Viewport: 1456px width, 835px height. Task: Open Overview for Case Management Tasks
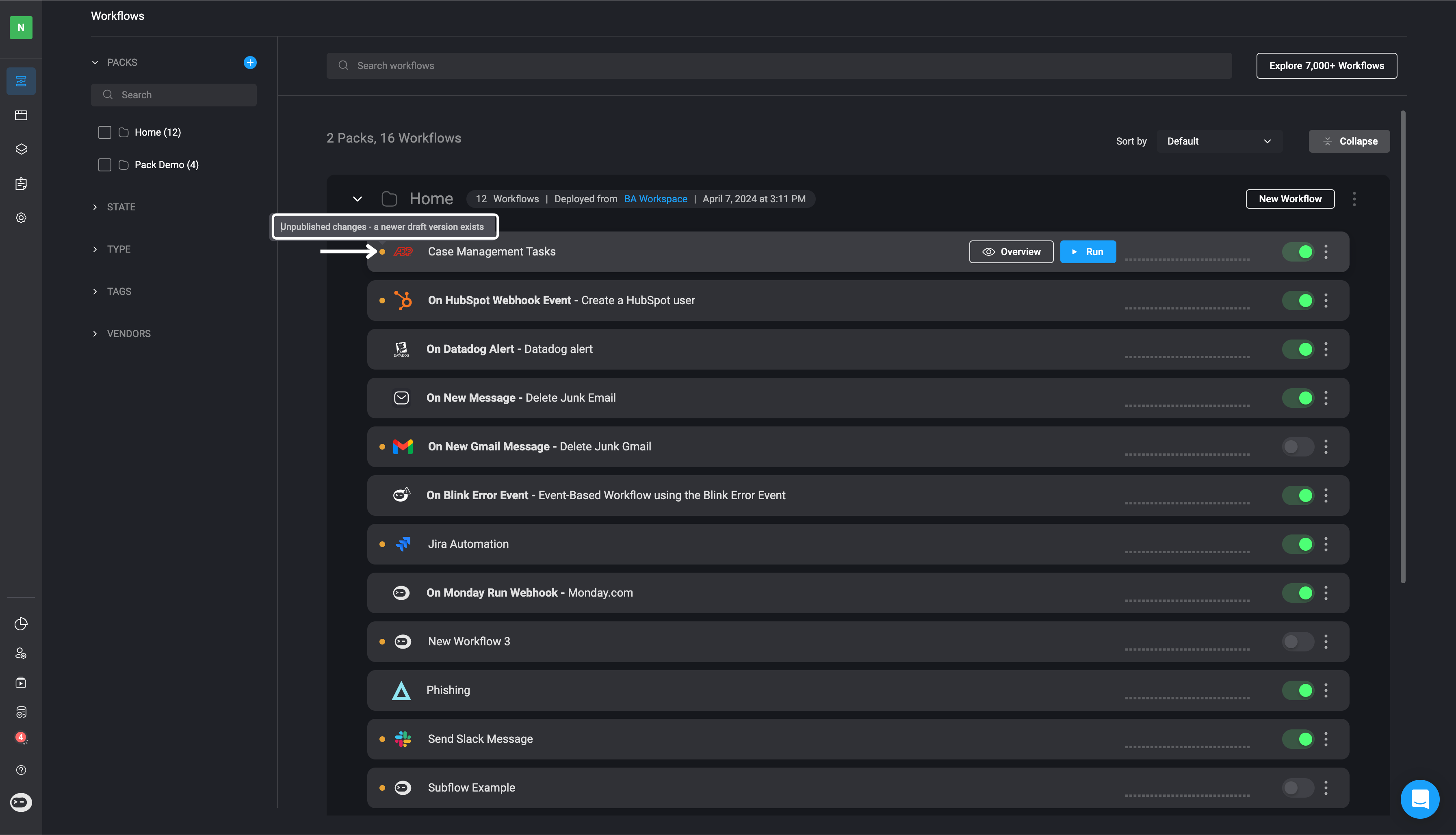[x=1012, y=252]
